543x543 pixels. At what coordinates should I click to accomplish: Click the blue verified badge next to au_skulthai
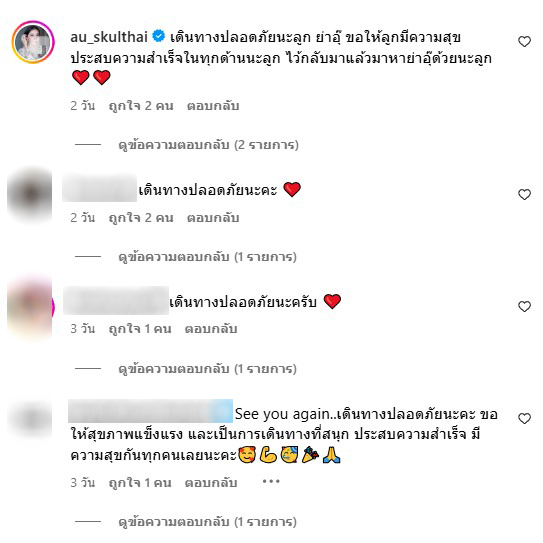159,36
